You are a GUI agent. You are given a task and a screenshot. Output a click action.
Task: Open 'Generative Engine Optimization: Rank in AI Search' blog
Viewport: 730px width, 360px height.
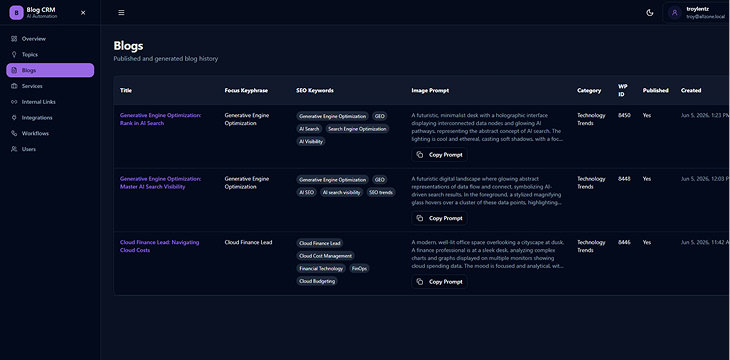[x=160, y=119]
